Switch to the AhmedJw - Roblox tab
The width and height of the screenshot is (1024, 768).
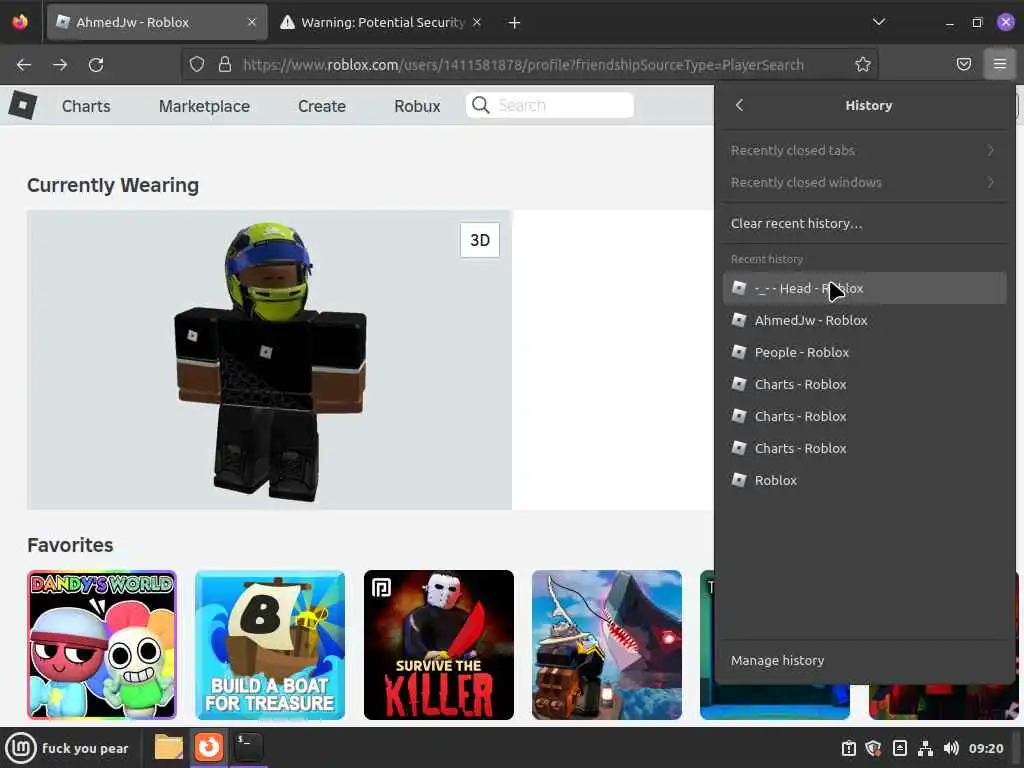click(x=157, y=22)
